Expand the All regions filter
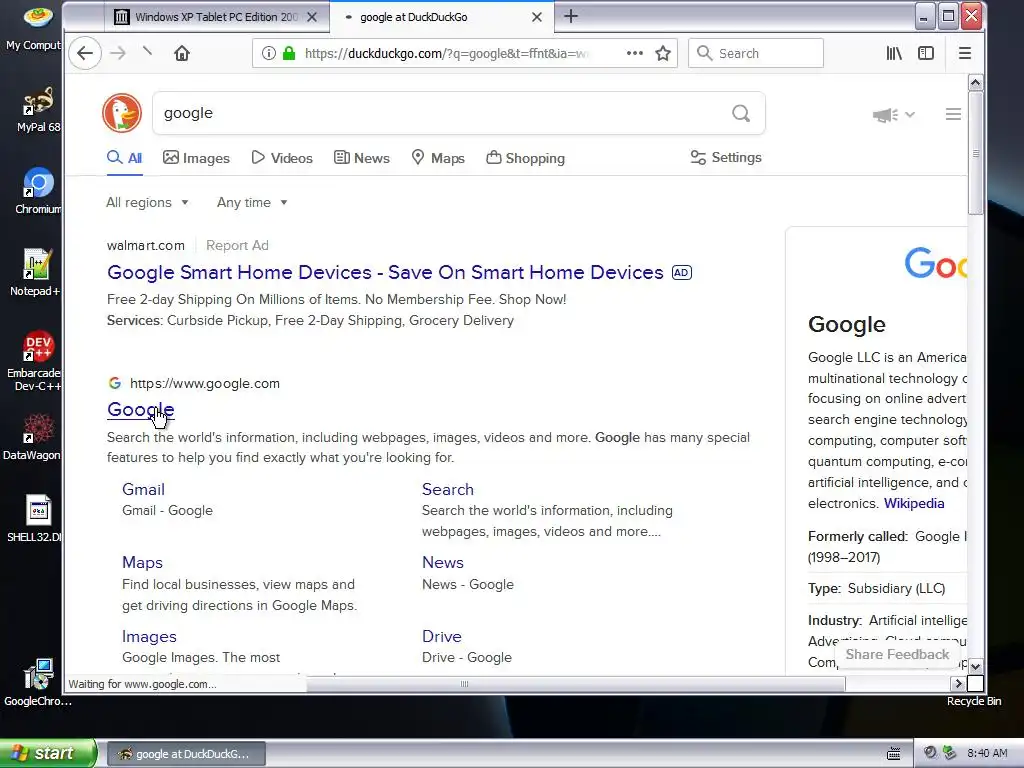Image resolution: width=1024 pixels, height=768 pixels. [x=148, y=202]
